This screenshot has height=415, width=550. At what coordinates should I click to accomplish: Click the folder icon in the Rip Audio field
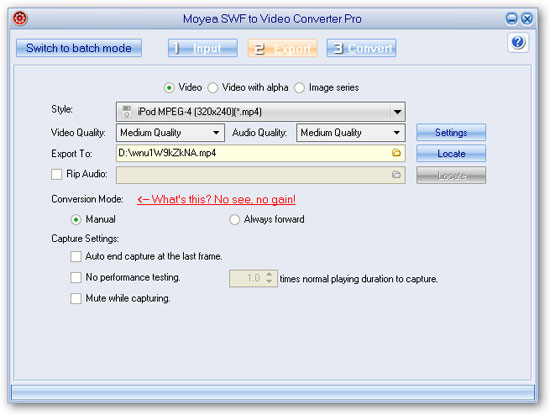click(x=396, y=174)
